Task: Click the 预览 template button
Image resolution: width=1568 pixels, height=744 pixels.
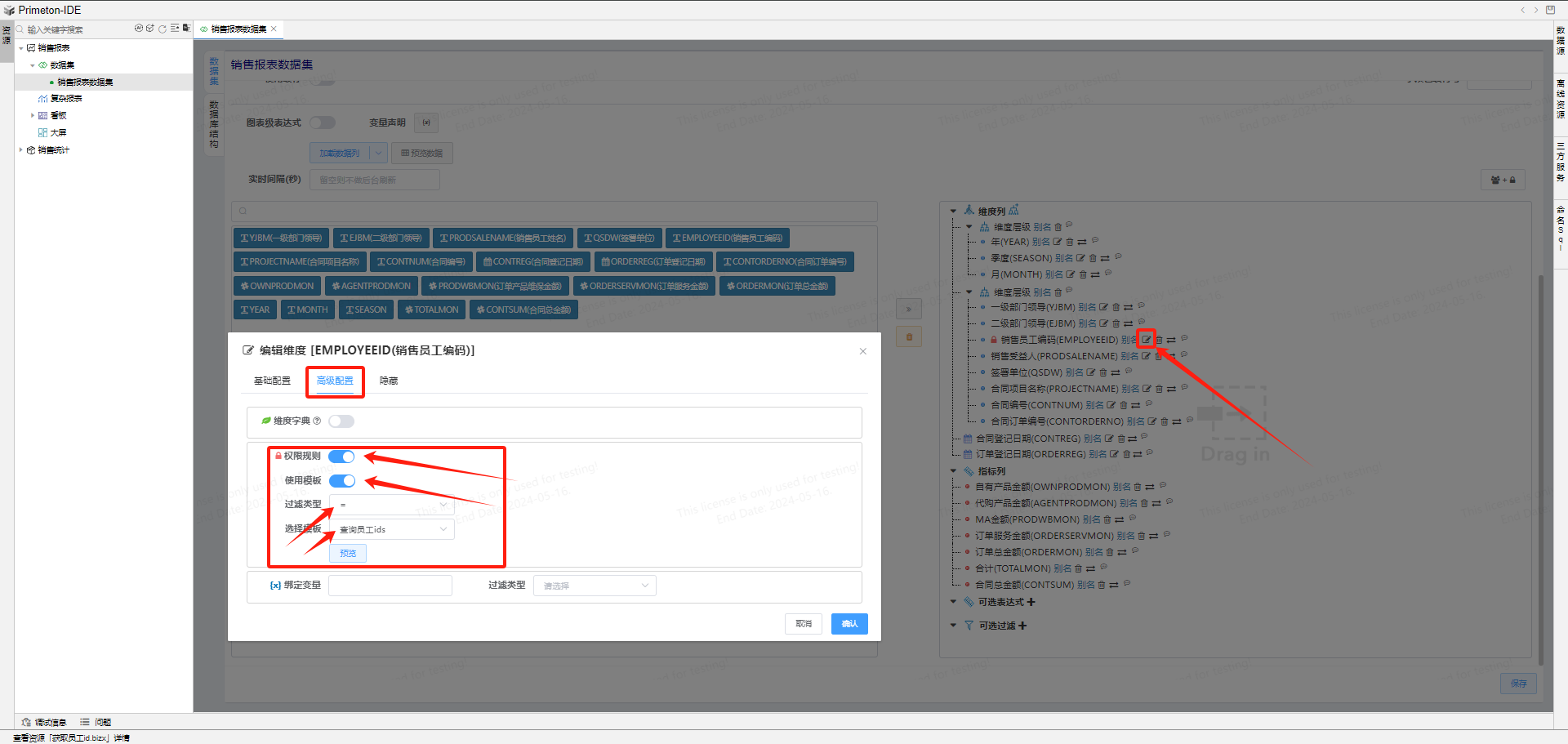Action: point(348,553)
